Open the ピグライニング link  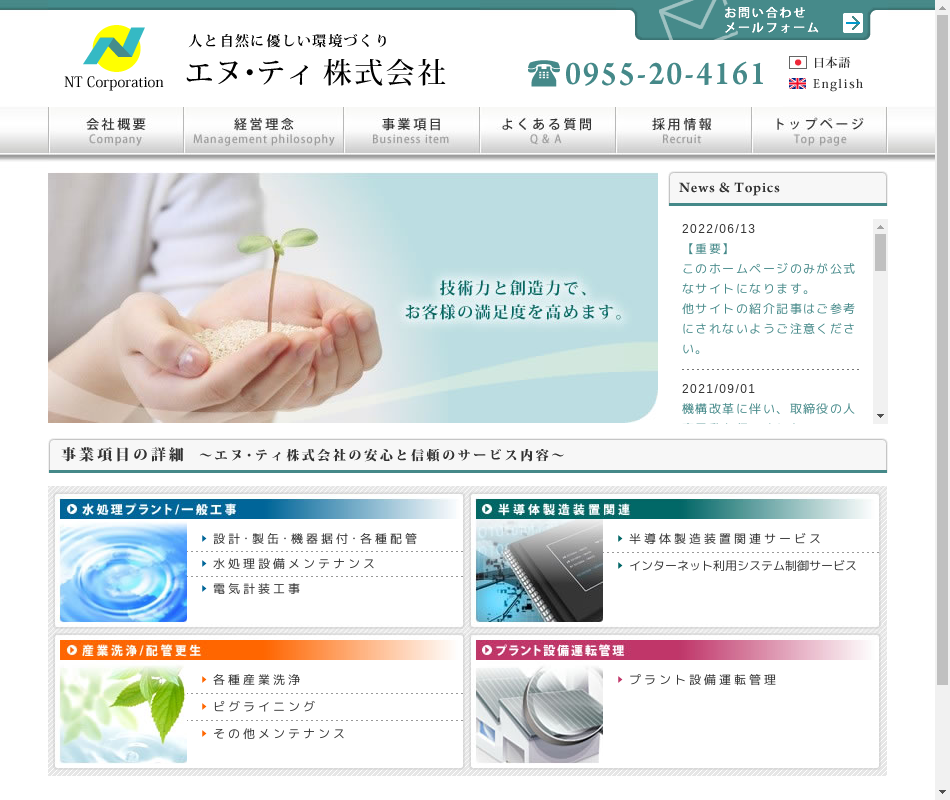[264, 706]
